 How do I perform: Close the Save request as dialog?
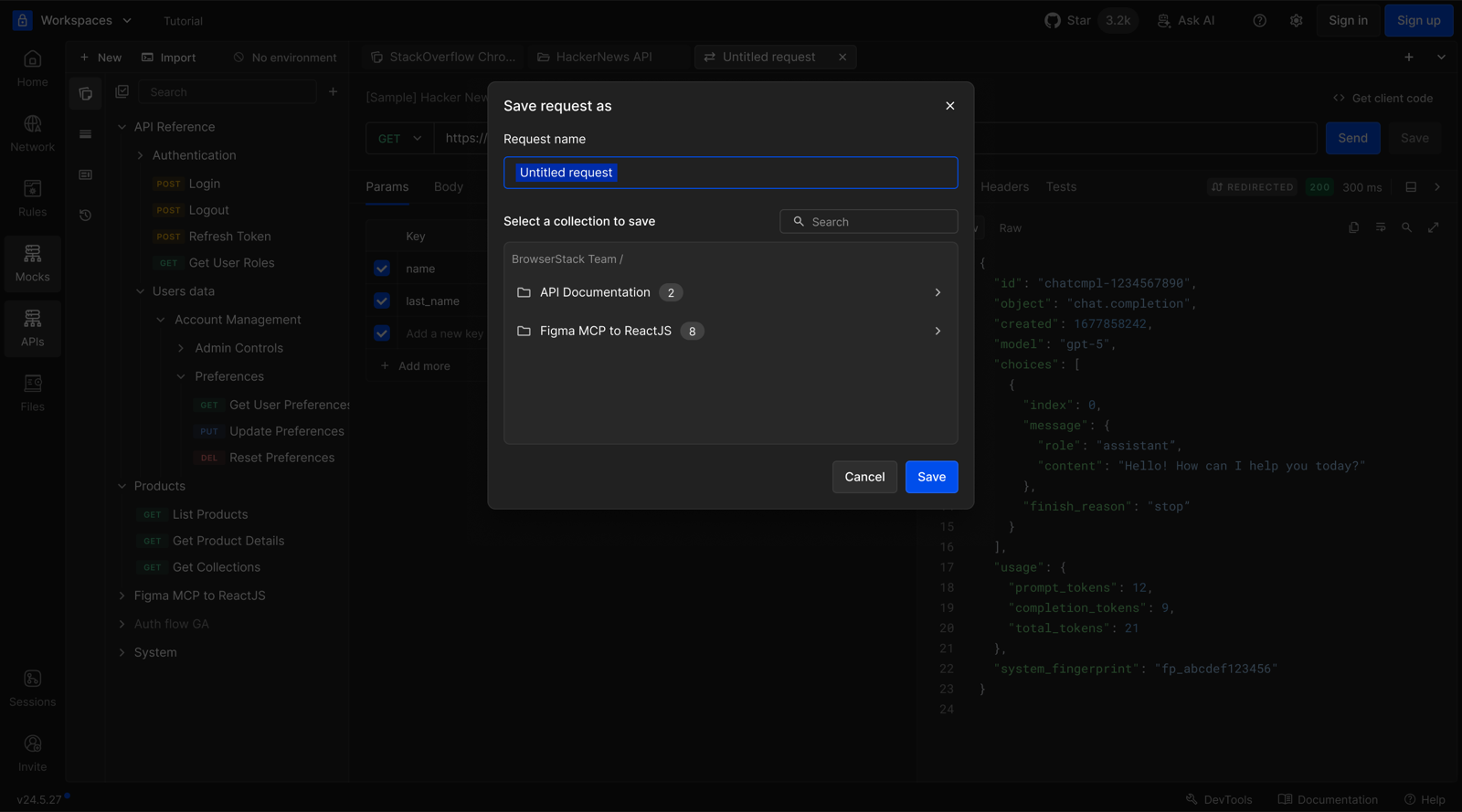950,106
